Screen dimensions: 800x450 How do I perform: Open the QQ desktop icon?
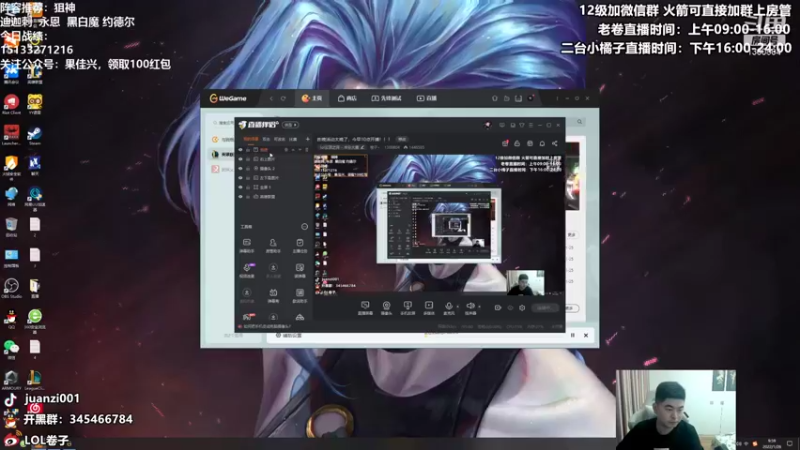tap(11, 319)
